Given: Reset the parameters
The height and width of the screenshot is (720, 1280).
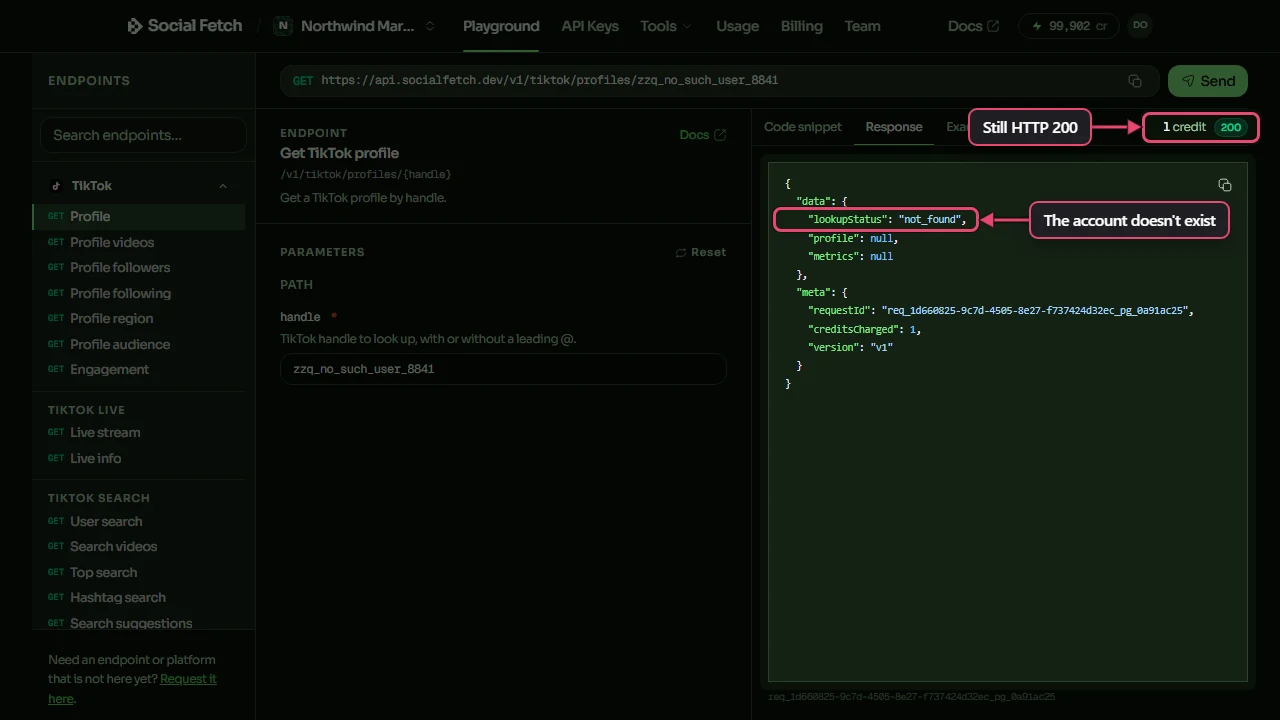Looking at the screenshot, I should (701, 252).
